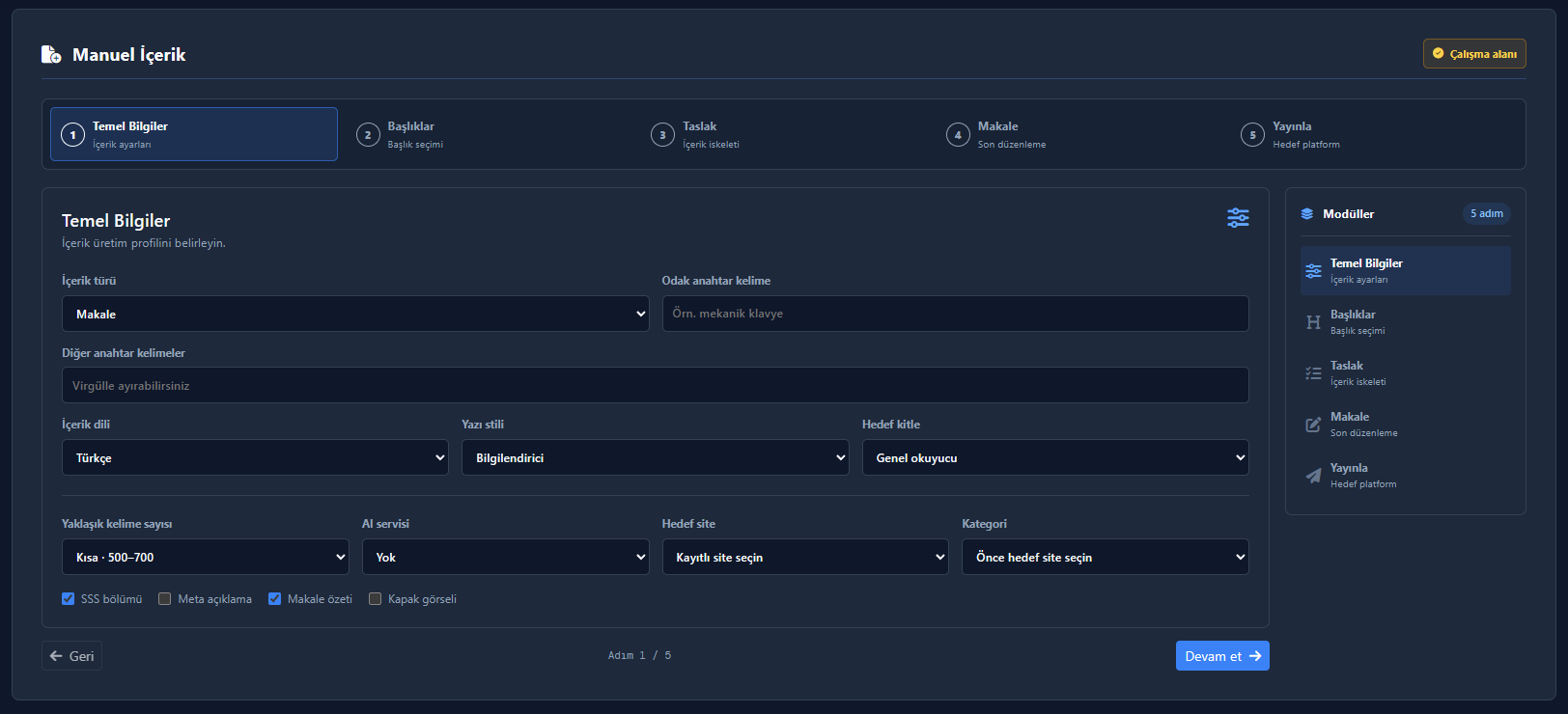Image resolution: width=1568 pixels, height=714 pixels.
Task: Enable the Meta açıklama checkbox
Action: 165,599
